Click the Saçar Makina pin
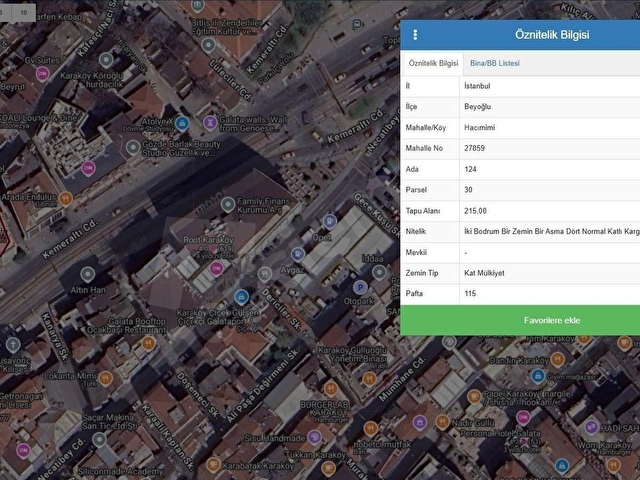 pyautogui.click(x=99, y=440)
